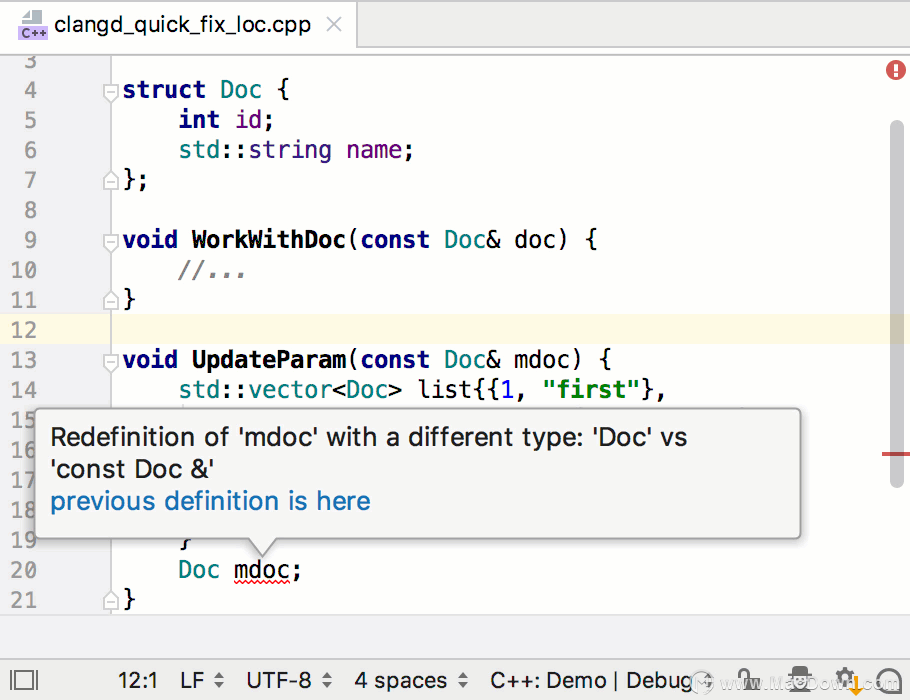The height and width of the screenshot is (700, 910).
Task: Click the "first" string literal on line 14
Action: click(x=591, y=389)
